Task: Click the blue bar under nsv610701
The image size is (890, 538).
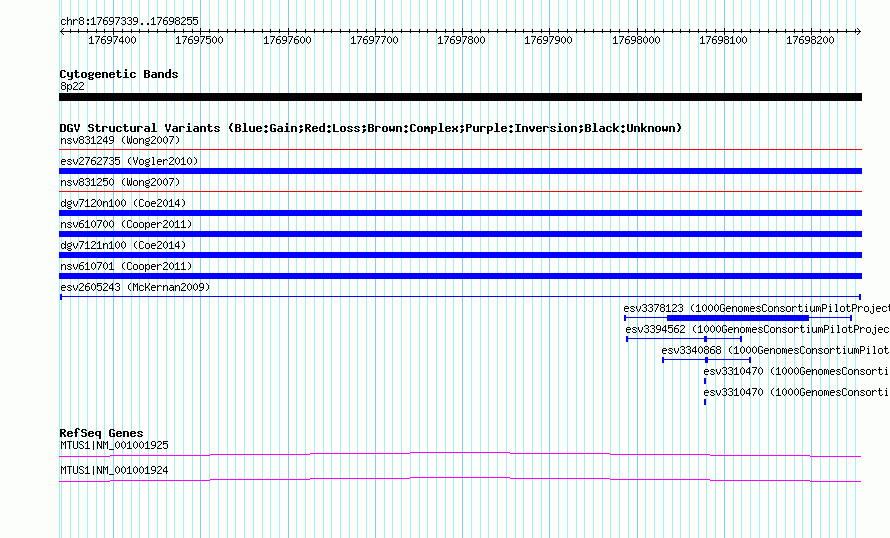Action: [x=460, y=276]
